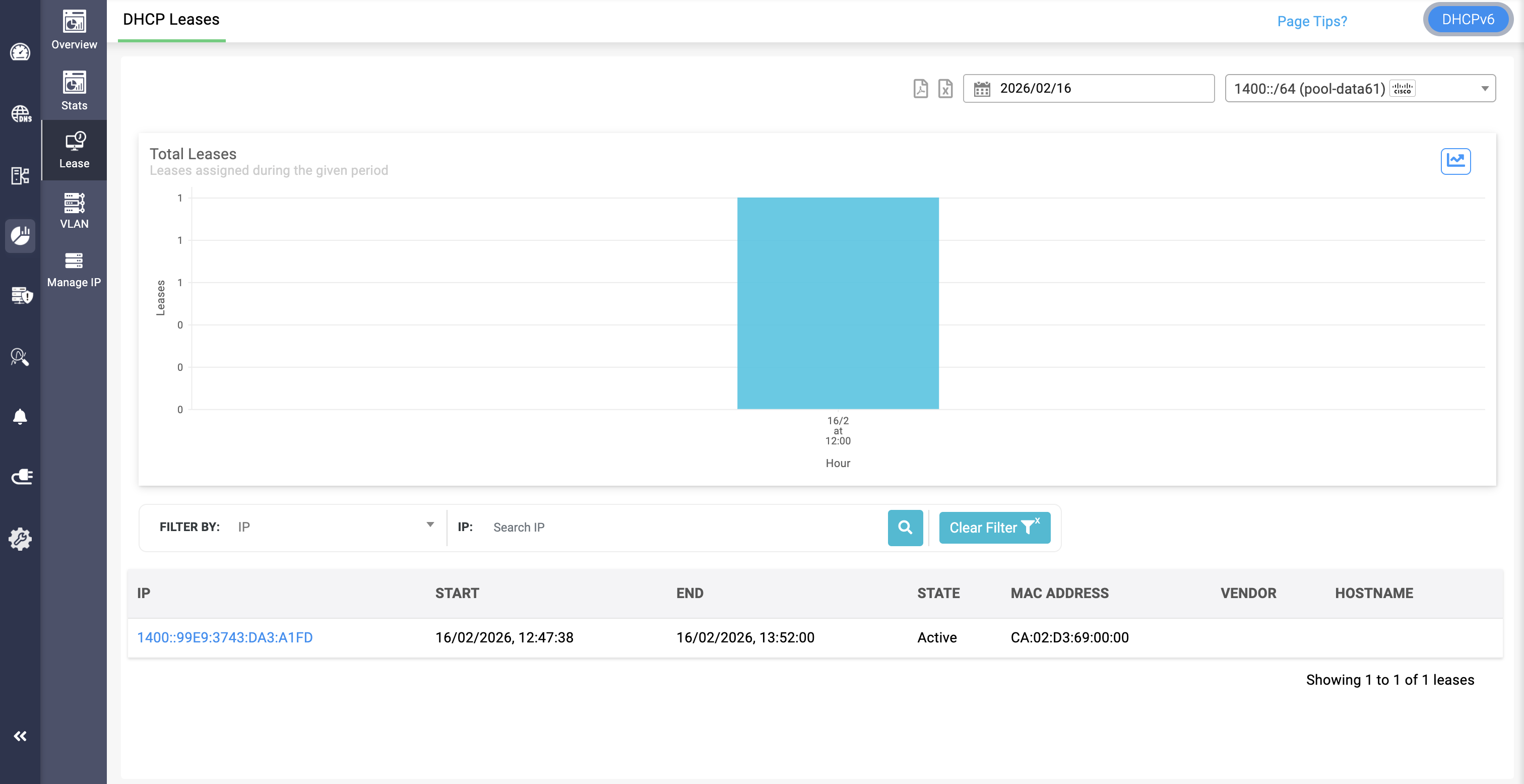The height and width of the screenshot is (784, 1524).
Task: Export leases as PDF file icon
Action: 920,89
